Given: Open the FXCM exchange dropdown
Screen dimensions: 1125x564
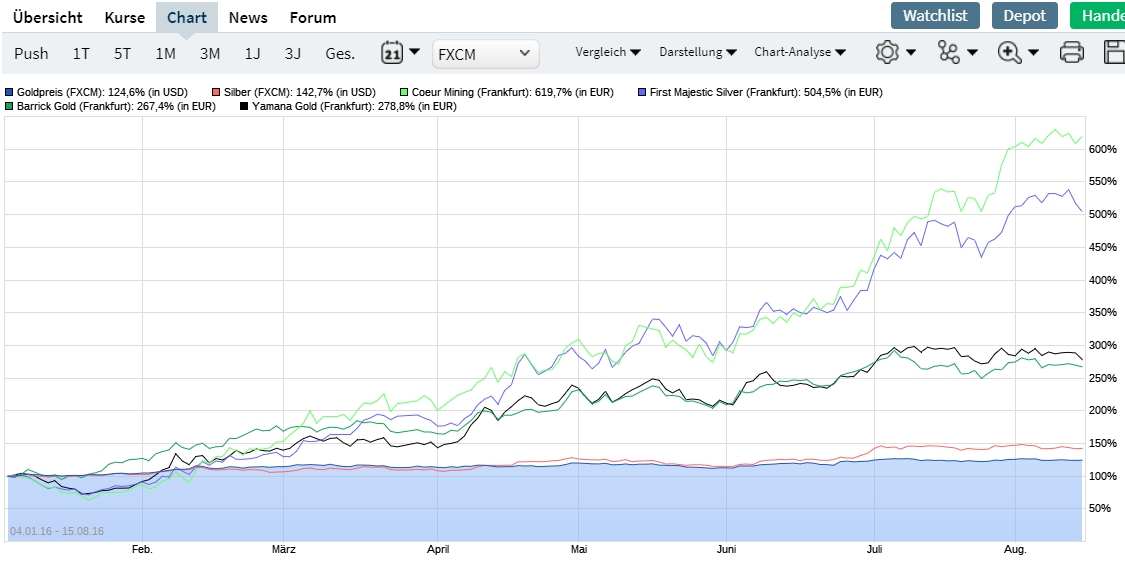Looking at the screenshot, I should point(485,54).
